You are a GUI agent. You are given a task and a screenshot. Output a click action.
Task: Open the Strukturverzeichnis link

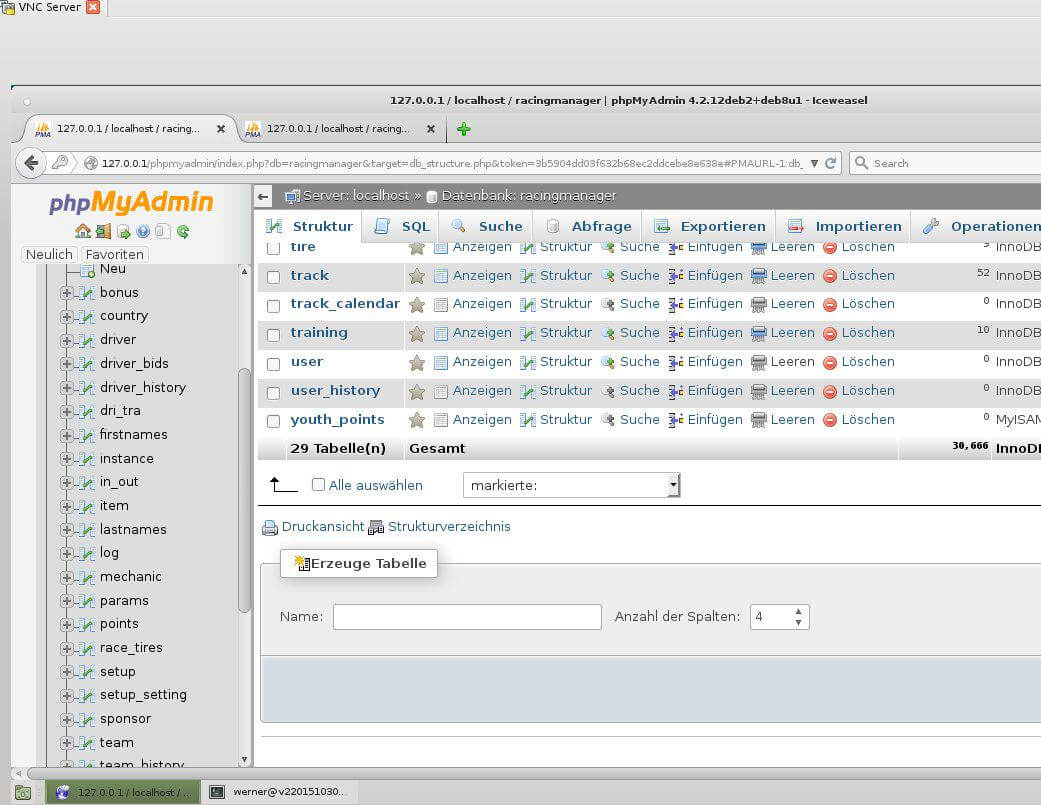tap(448, 527)
